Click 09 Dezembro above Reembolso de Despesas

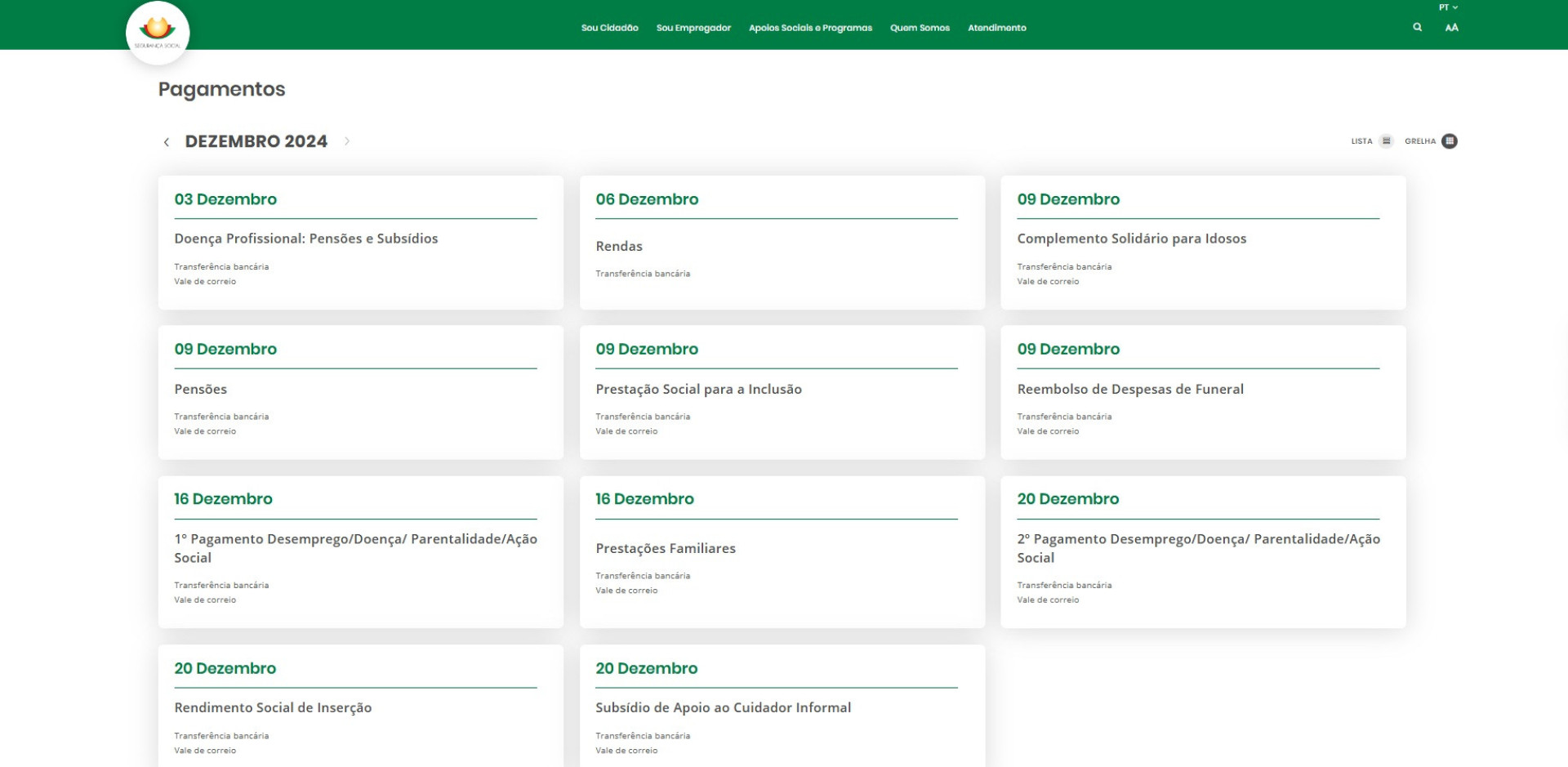pos(1068,349)
